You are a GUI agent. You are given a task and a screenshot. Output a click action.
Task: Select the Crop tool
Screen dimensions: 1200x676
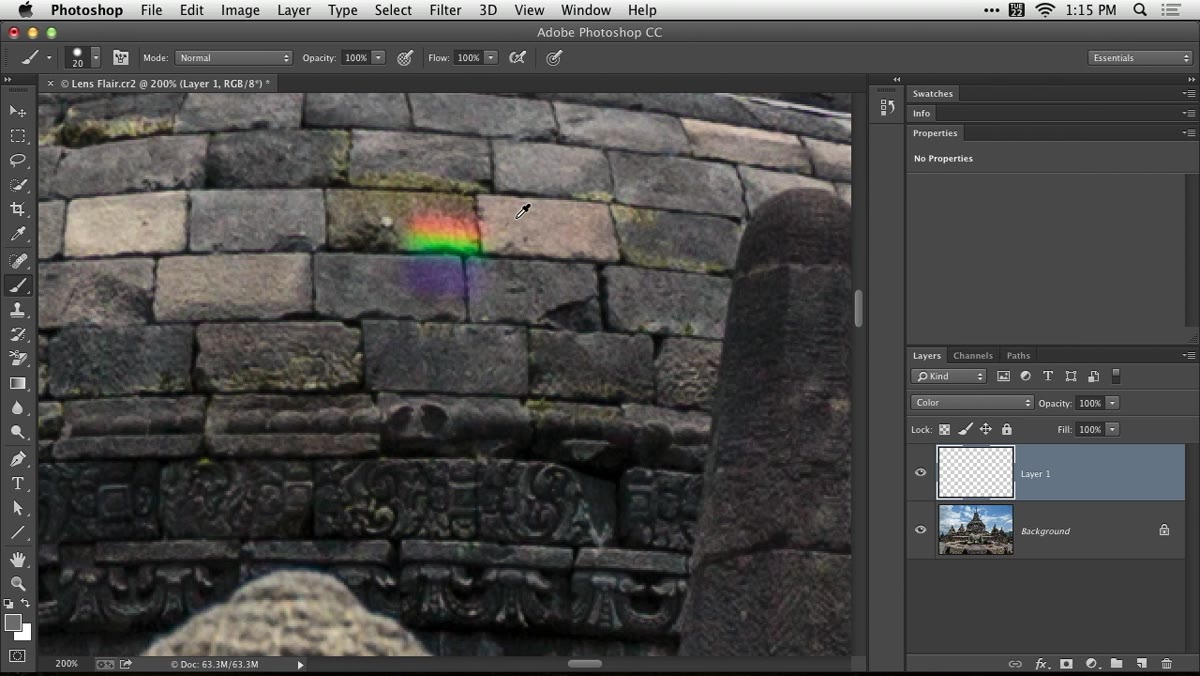pos(18,210)
